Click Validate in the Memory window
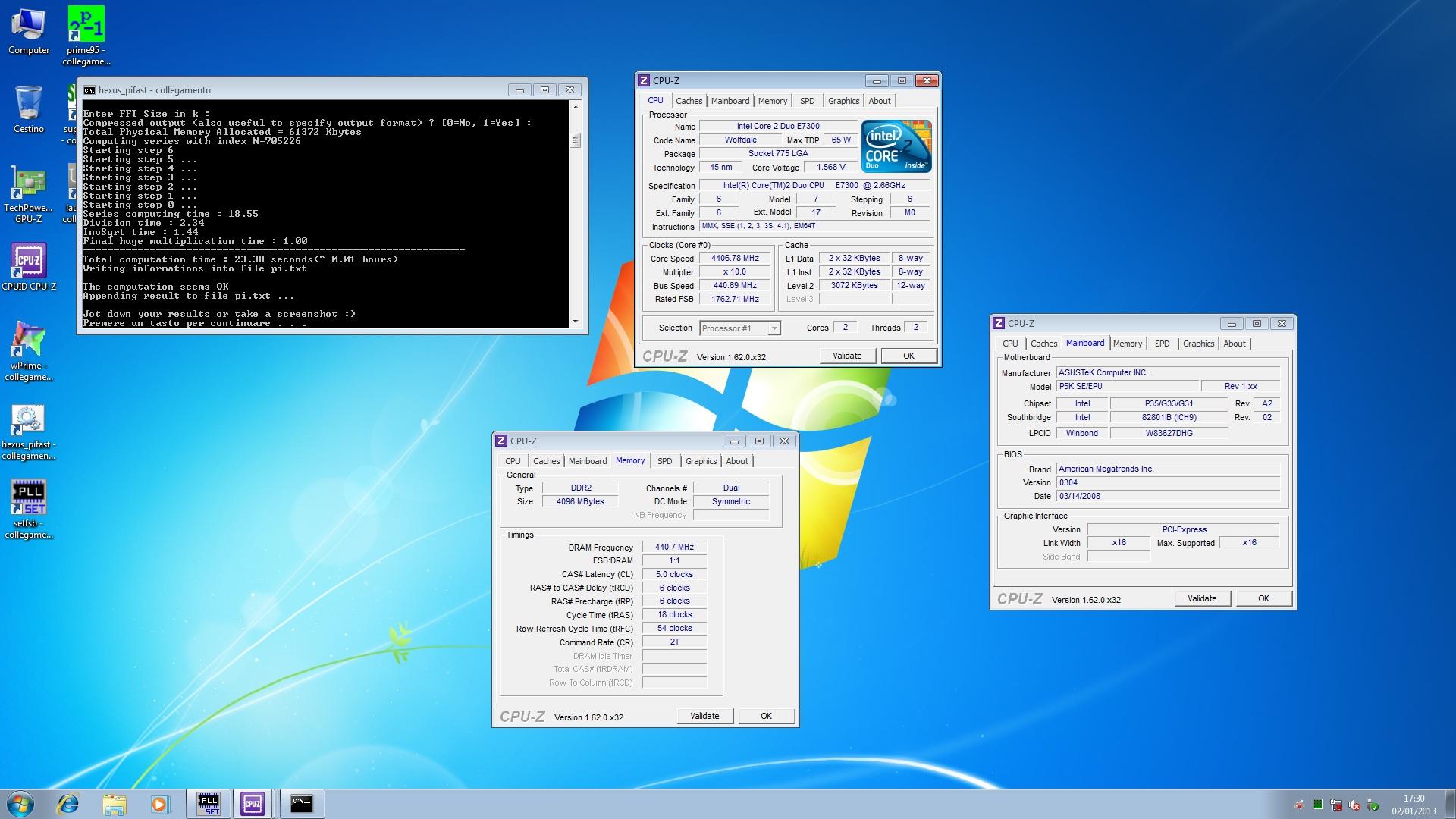The height and width of the screenshot is (819, 1456). (x=704, y=716)
